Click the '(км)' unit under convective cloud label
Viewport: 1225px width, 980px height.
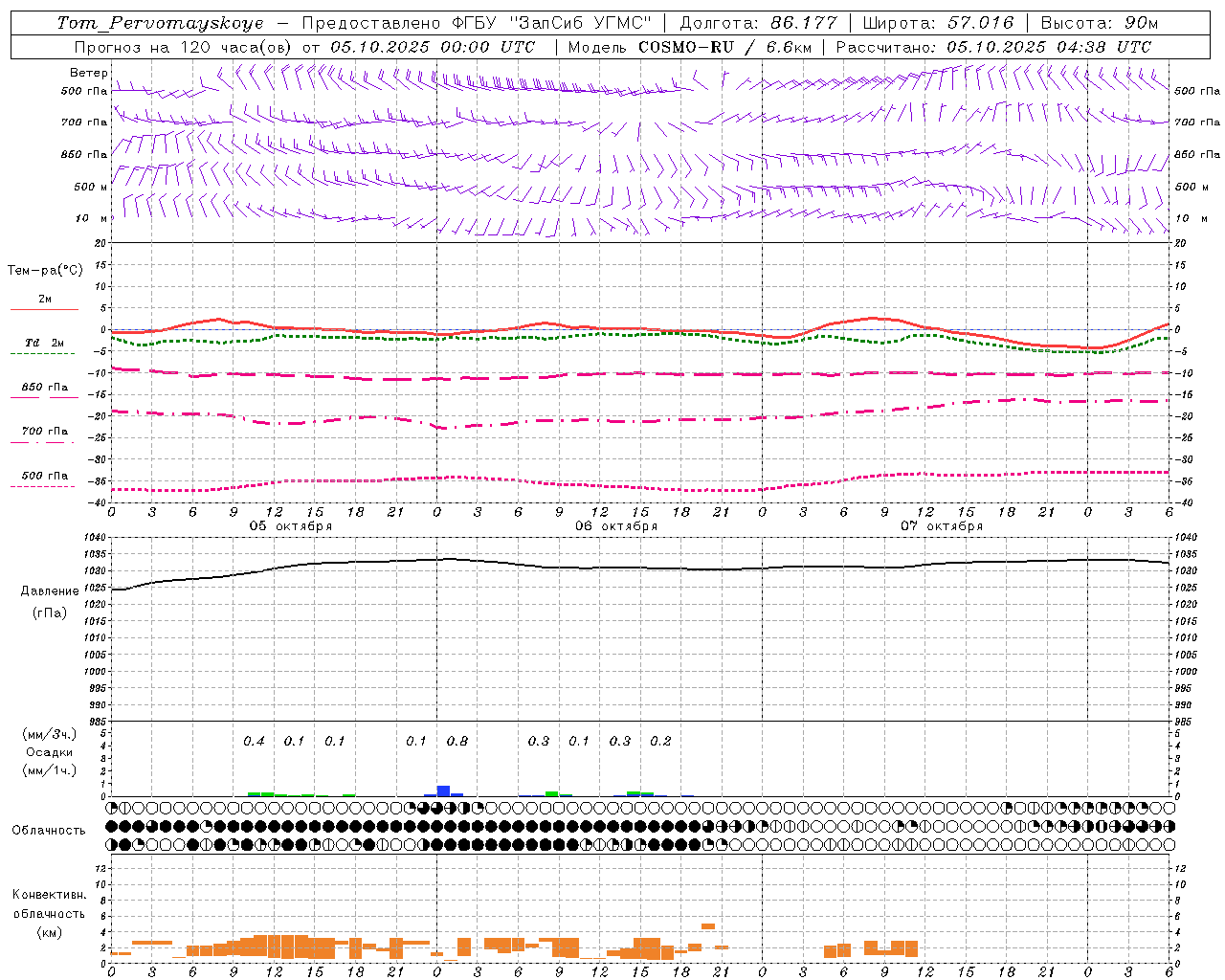tap(50, 932)
